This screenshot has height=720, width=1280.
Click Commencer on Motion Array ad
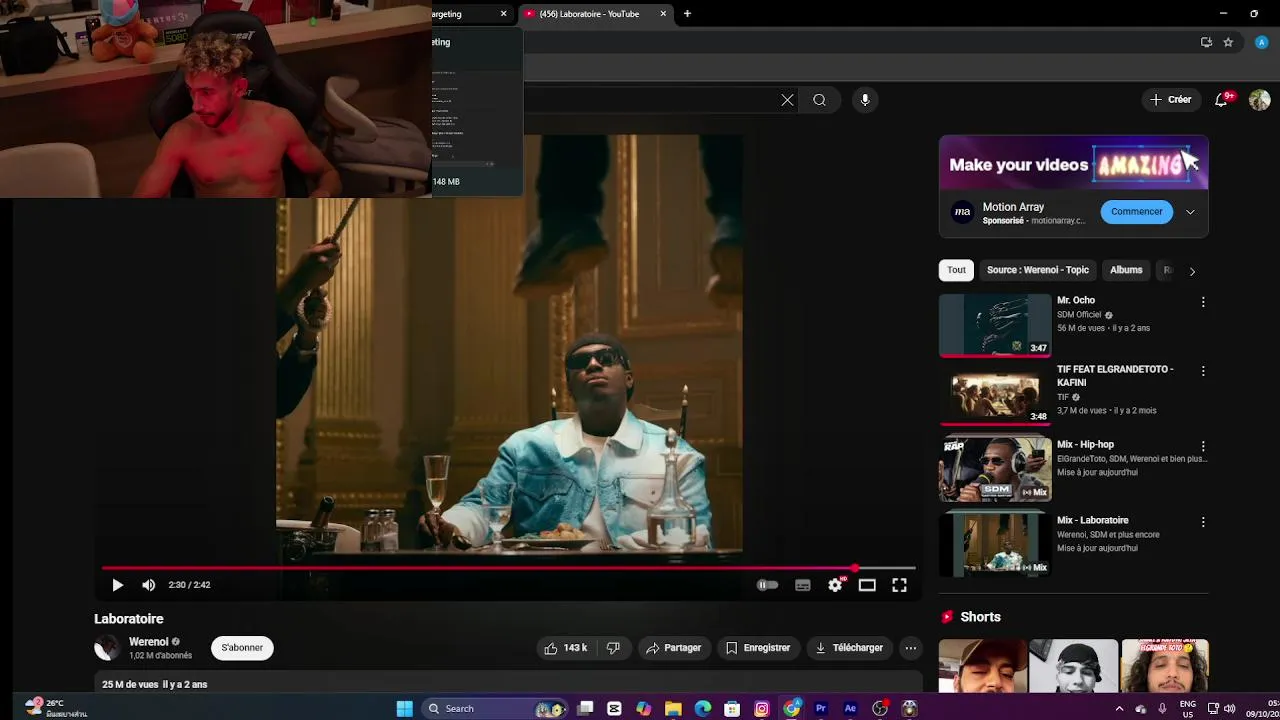pos(1136,212)
